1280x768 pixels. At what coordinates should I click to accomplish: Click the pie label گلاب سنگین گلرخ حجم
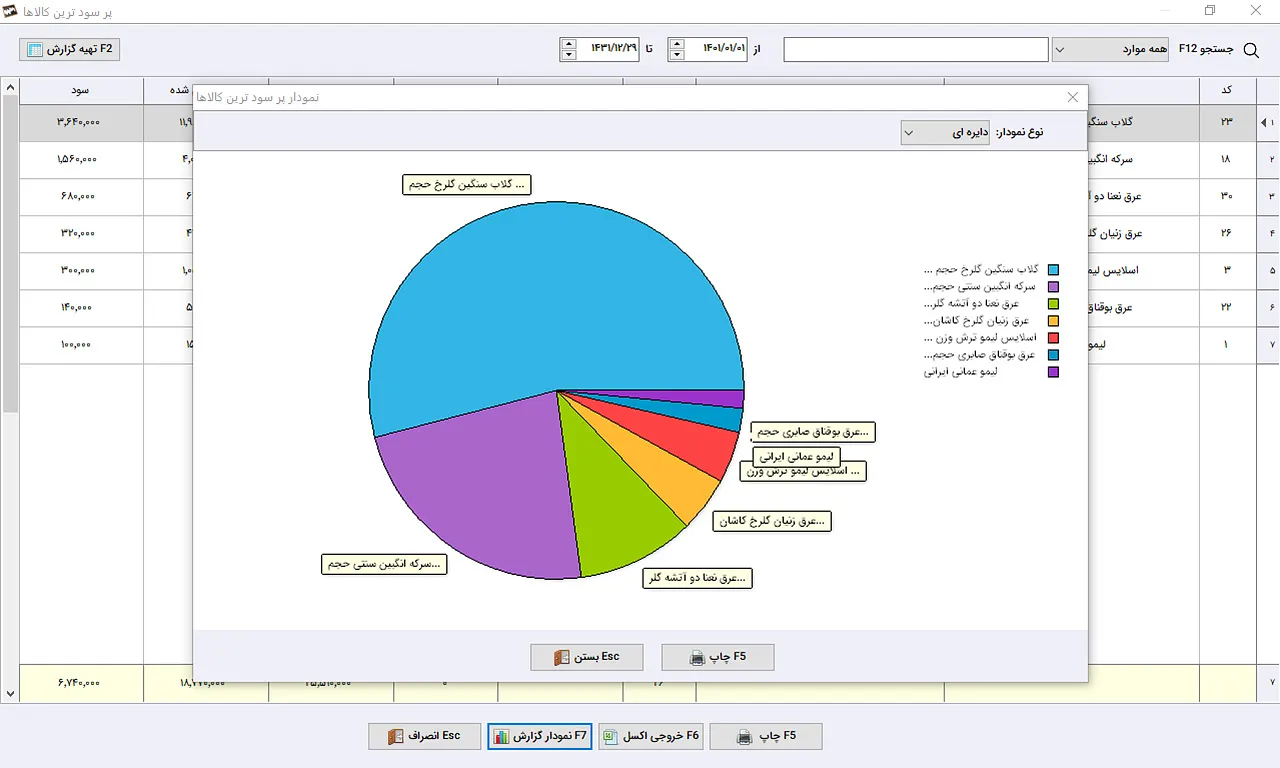pos(467,184)
